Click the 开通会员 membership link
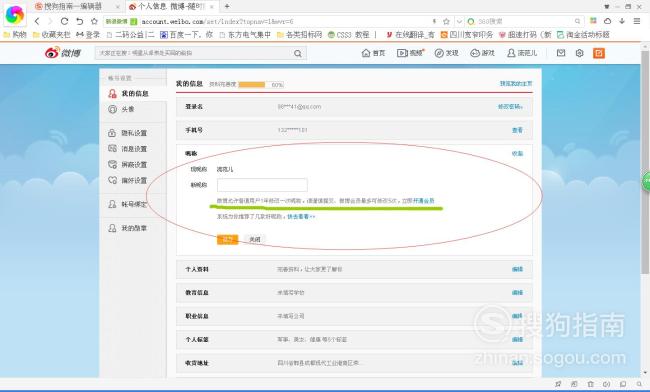The width and height of the screenshot is (650, 392). pos(424,201)
